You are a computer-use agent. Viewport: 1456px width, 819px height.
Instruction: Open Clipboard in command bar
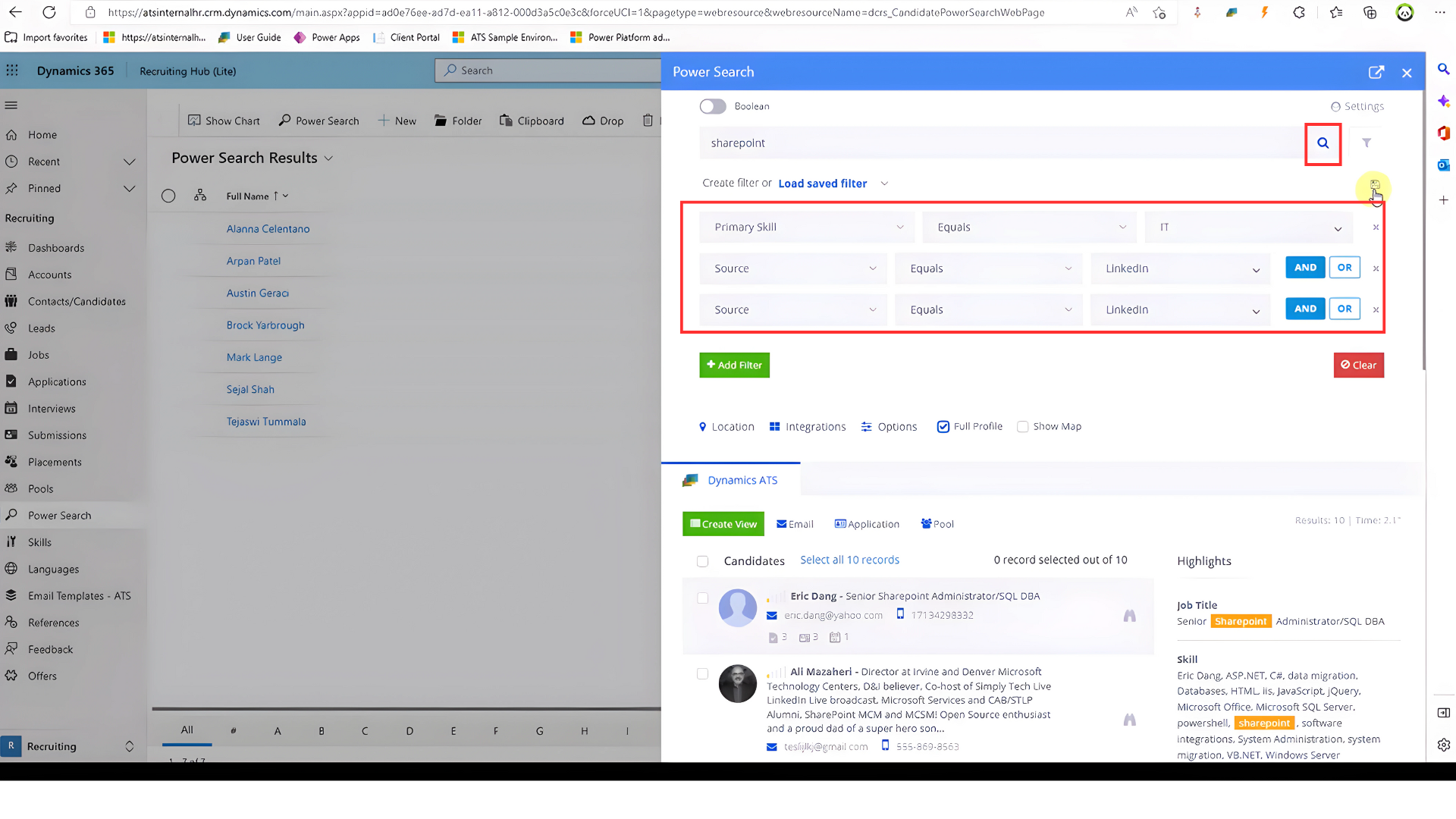tap(532, 121)
